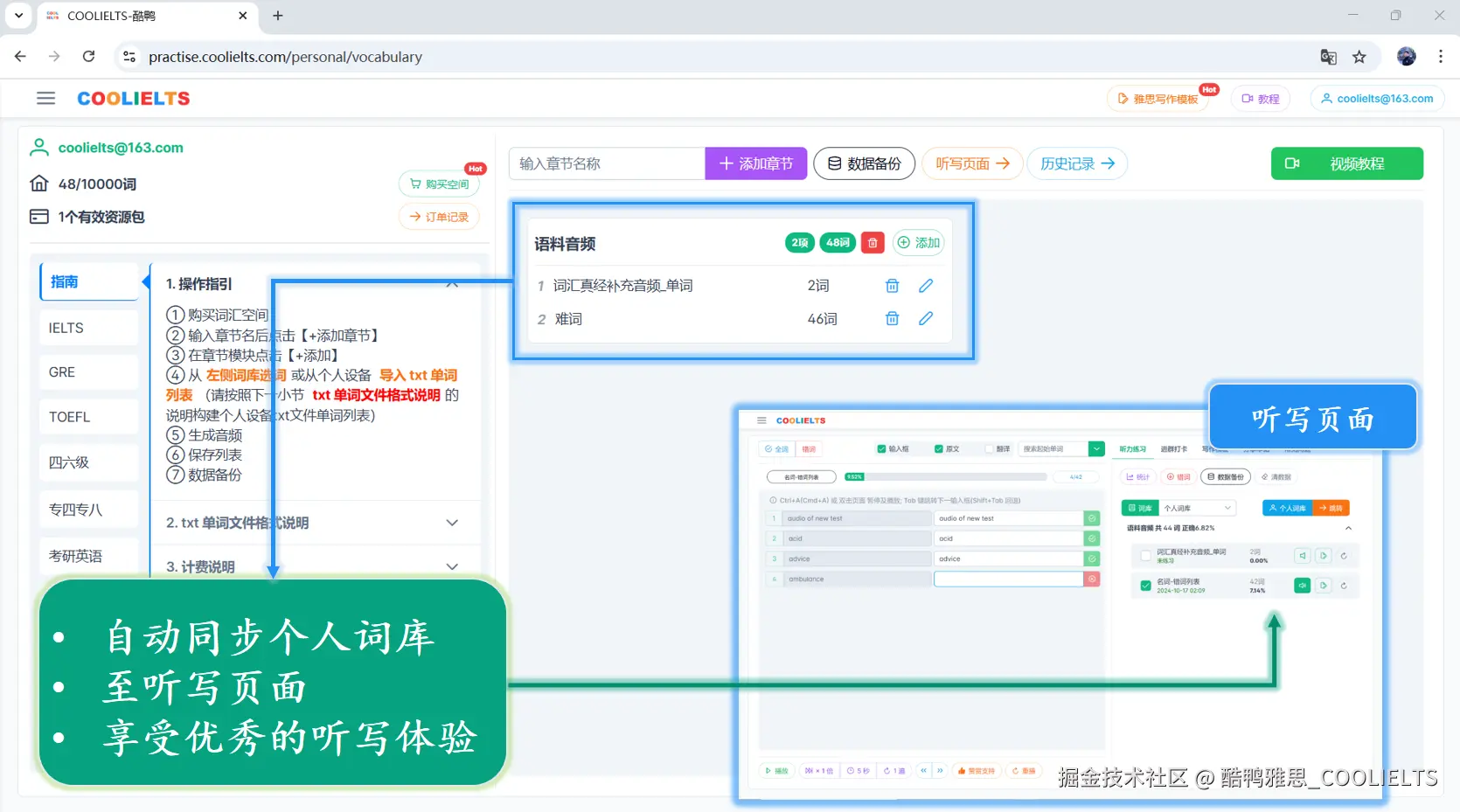Expand the 3. 计费说明 chevron

(452, 566)
